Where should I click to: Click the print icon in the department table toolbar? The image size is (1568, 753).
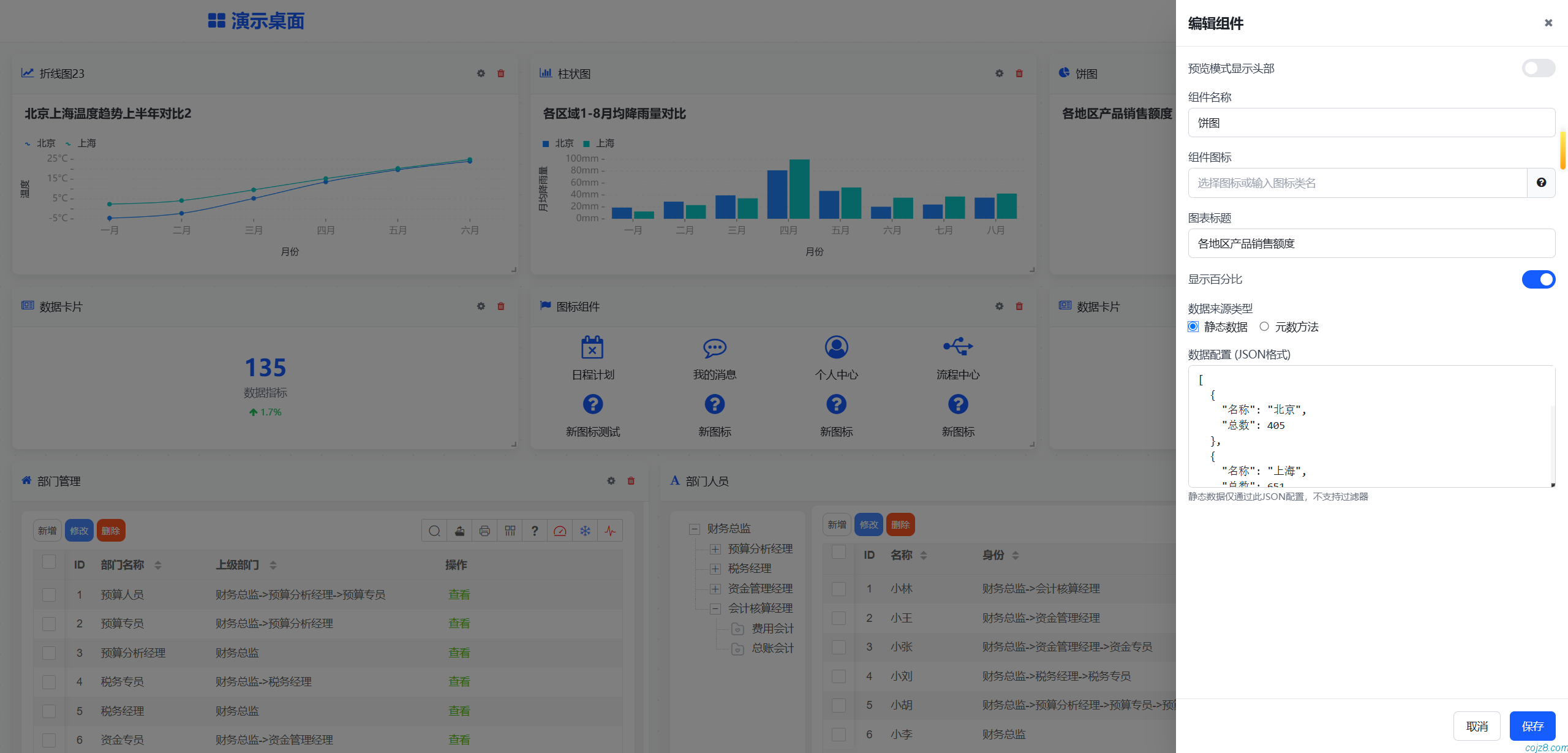coord(484,531)
